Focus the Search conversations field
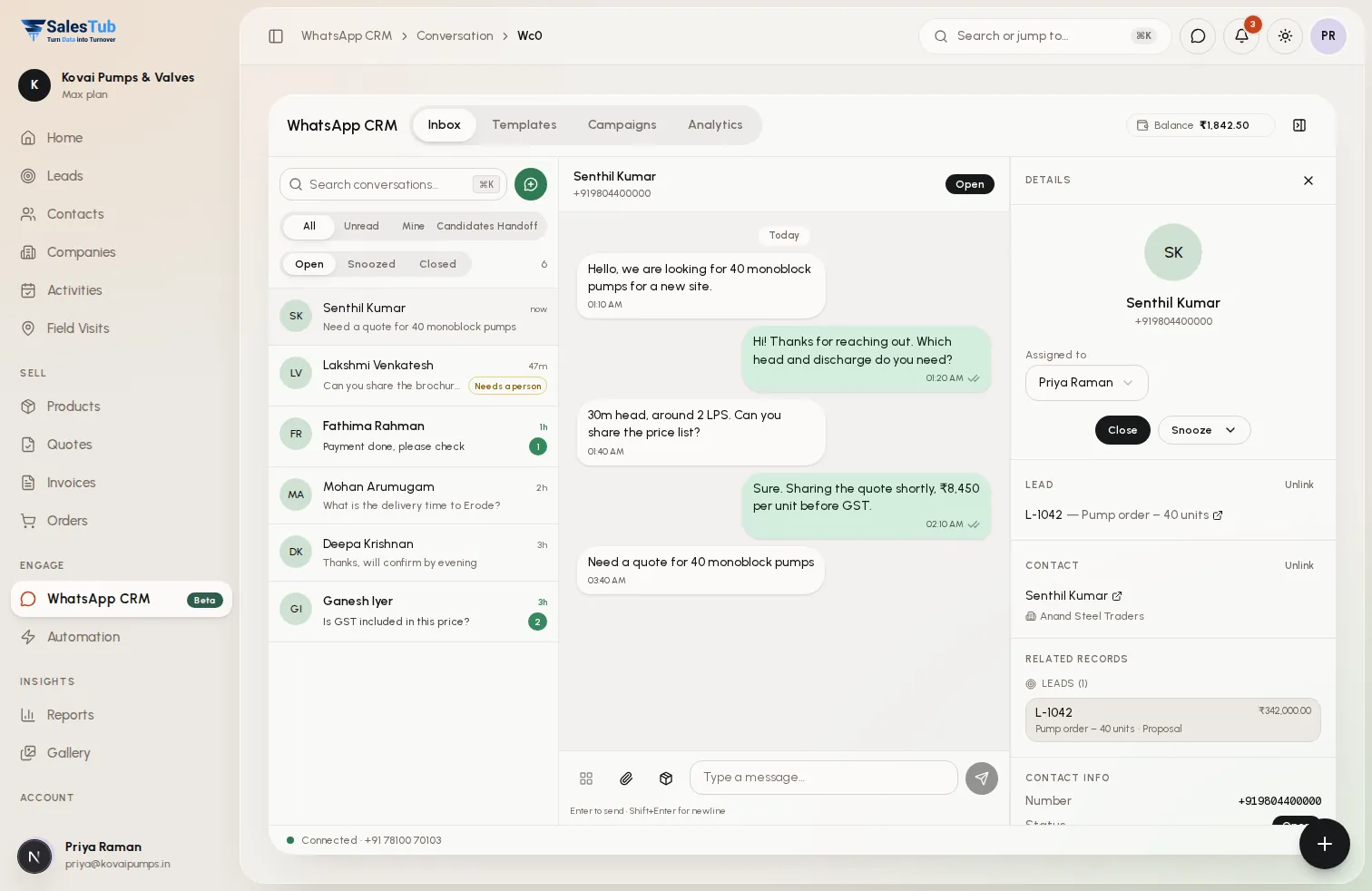The width and height of the screenshot is (1372, 891). [393, 184]
